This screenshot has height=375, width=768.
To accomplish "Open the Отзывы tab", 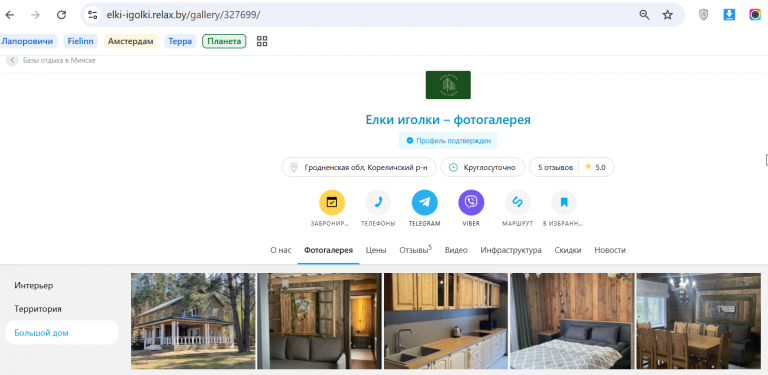I will [x=415, y=250].
